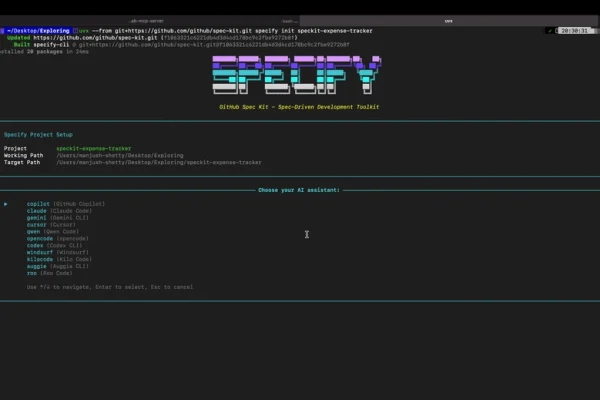
Task: Select the kilocode (Kilo Code) entry
Action: tap(60, 260)
